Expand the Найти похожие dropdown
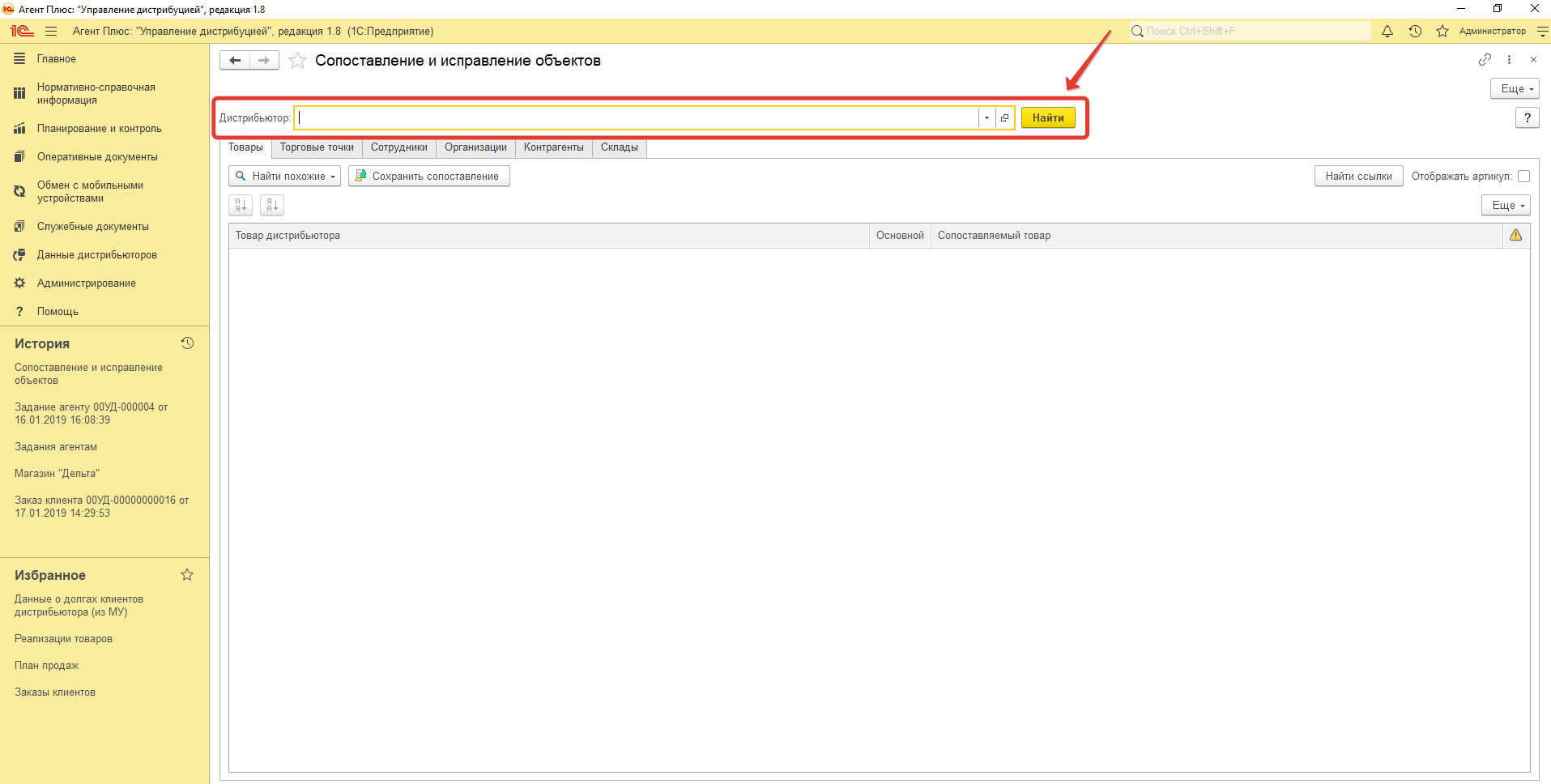Viewport: 1551px width, 784px height. pyautogui.click(x=285, y=176)
